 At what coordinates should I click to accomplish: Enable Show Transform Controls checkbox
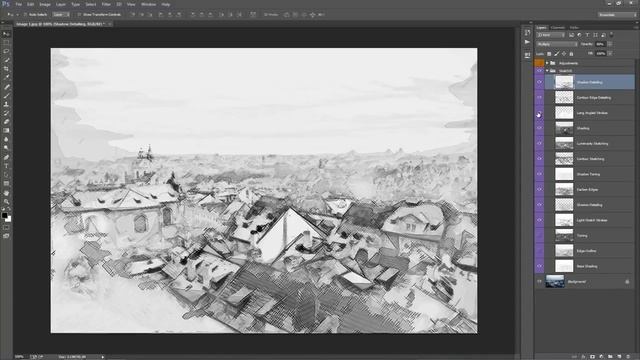coord(79,15)
